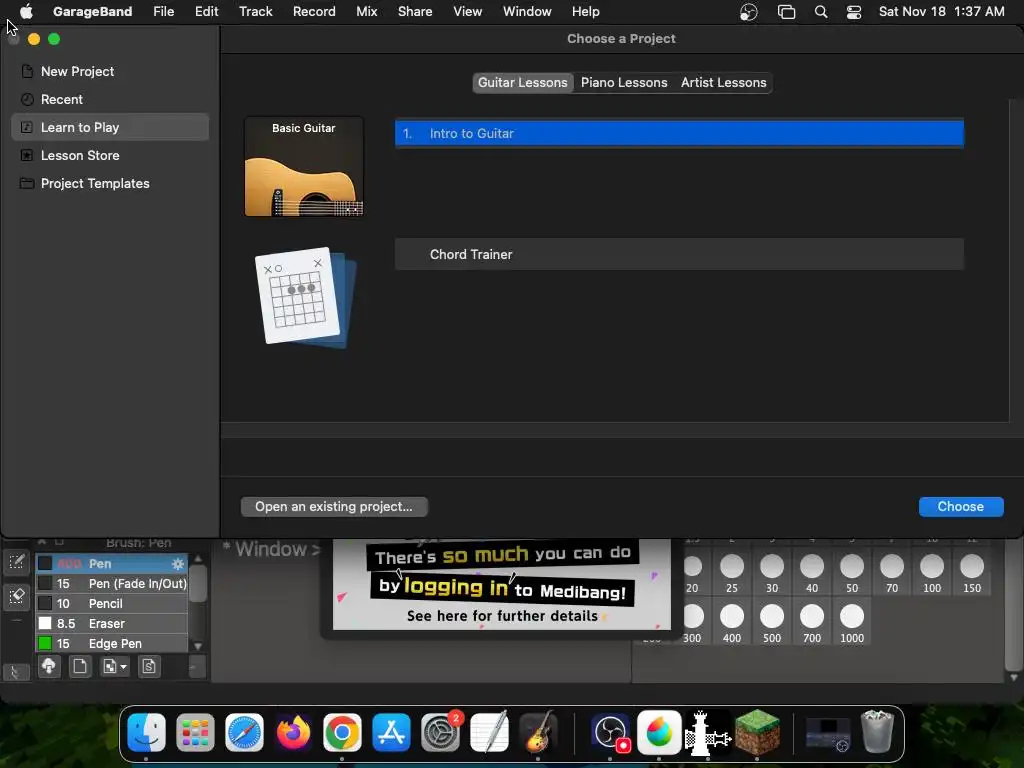Open TextEdit from the Dock
This screenshot has width=1024, height=768.
(489, 732)
